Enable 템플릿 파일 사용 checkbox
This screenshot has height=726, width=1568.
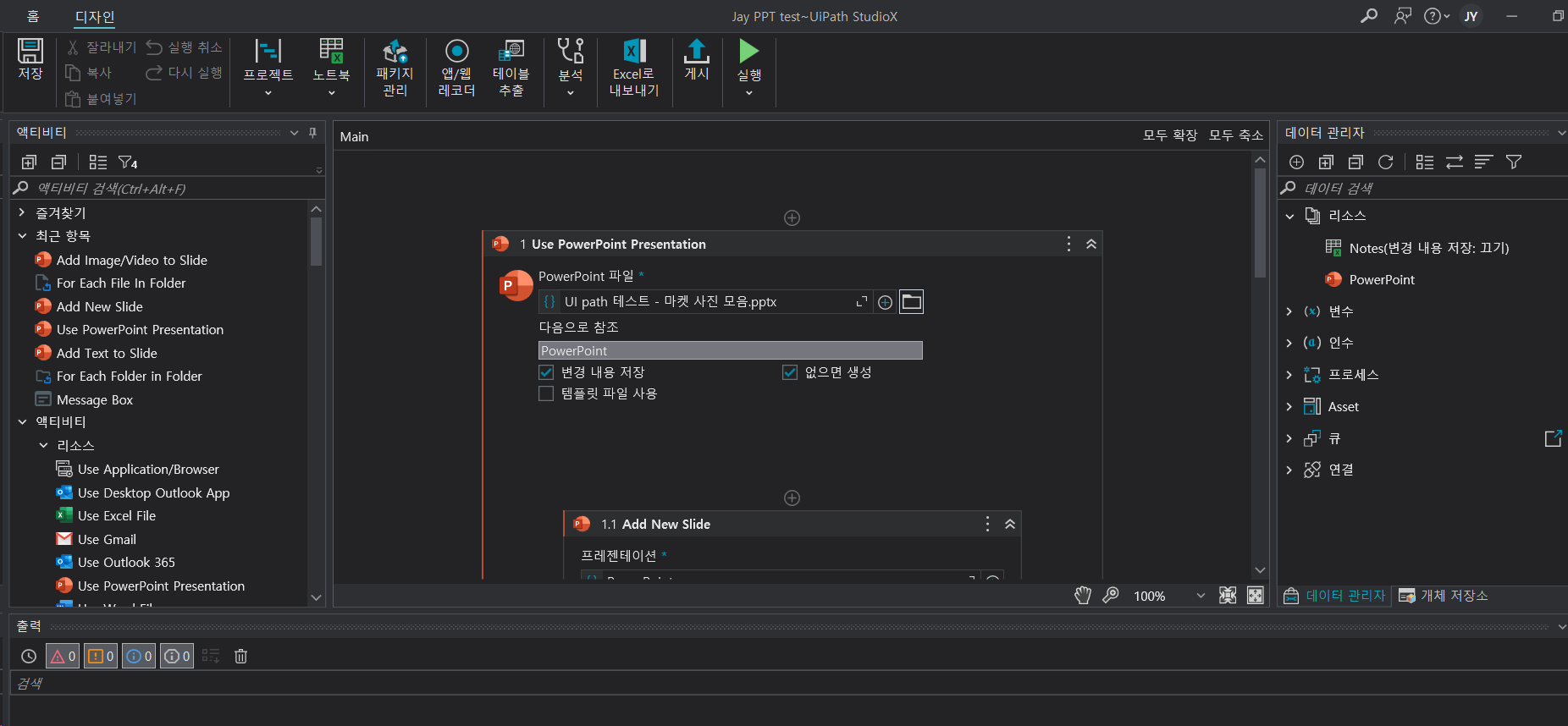point(546,393)
